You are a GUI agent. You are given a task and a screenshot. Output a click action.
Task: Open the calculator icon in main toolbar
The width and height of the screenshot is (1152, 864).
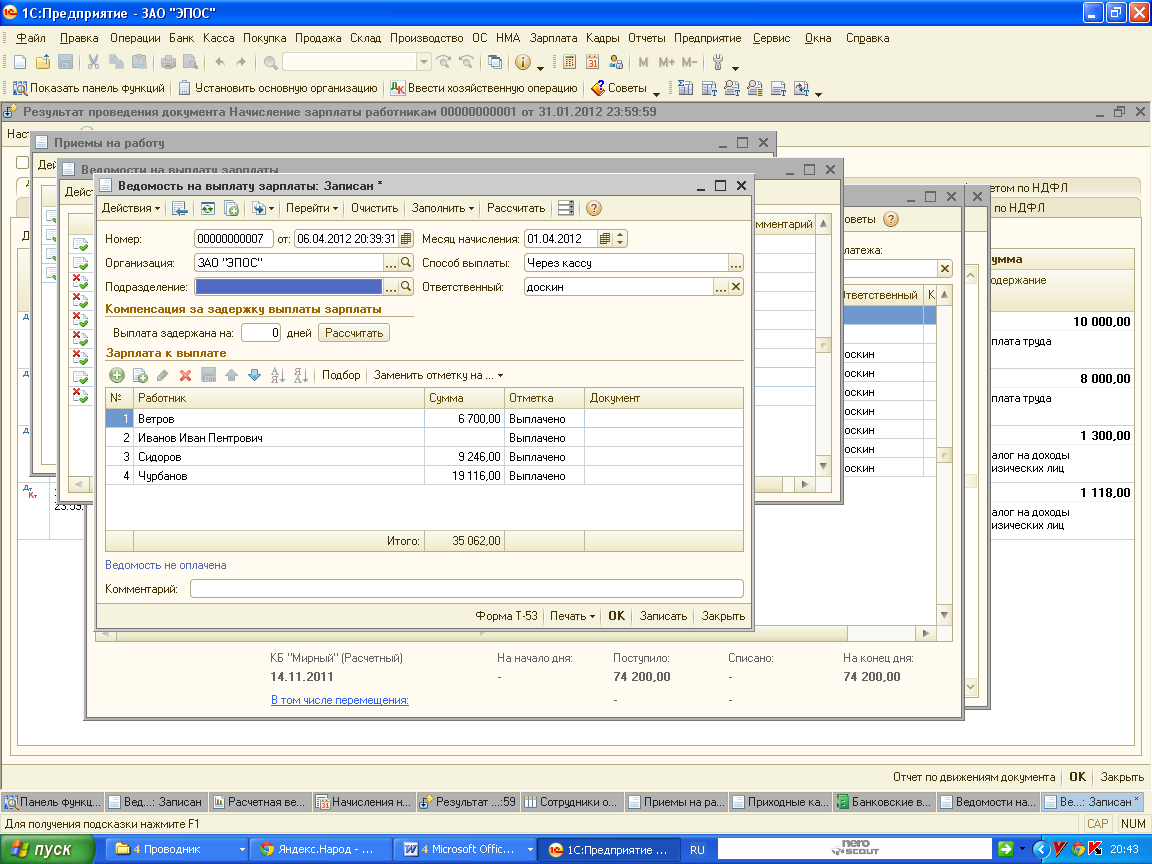(x=569, y=62)
